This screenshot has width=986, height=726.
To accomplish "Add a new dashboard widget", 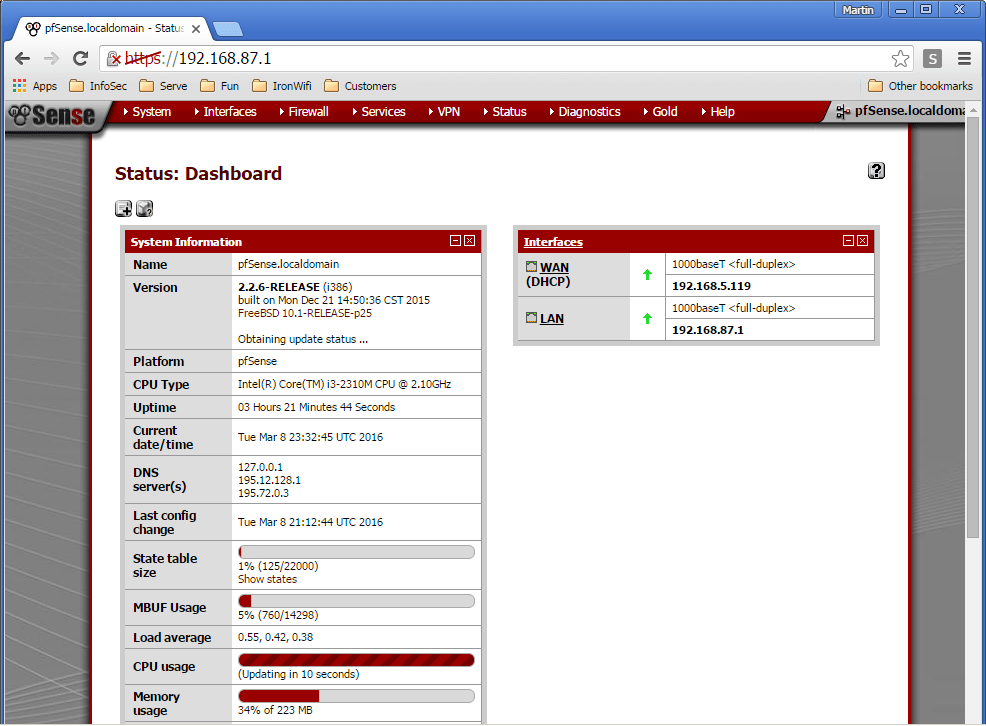I will [123, 208].
